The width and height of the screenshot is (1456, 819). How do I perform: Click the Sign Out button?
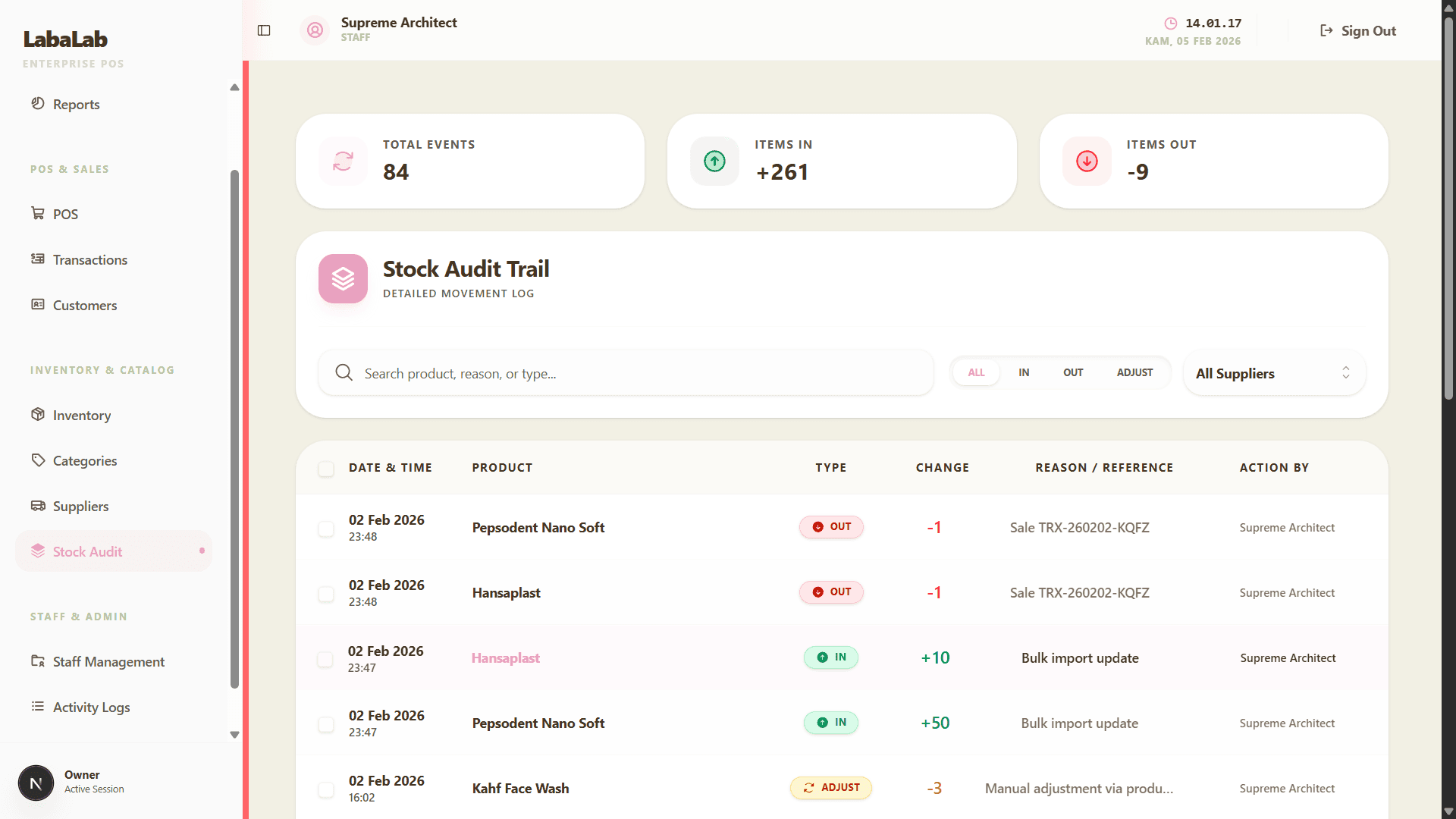click(1357, 30)
